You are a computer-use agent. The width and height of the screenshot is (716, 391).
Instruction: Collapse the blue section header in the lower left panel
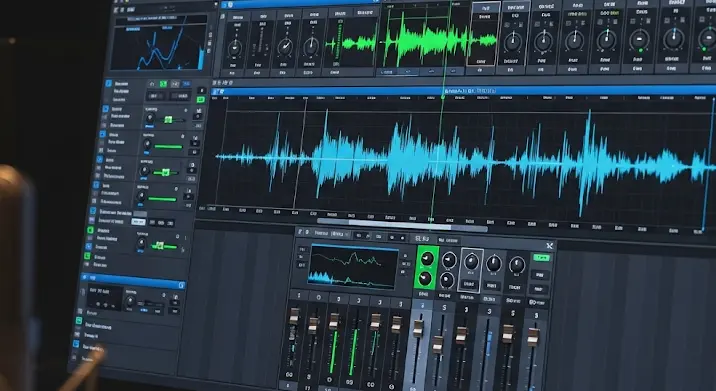click(85, 277)
